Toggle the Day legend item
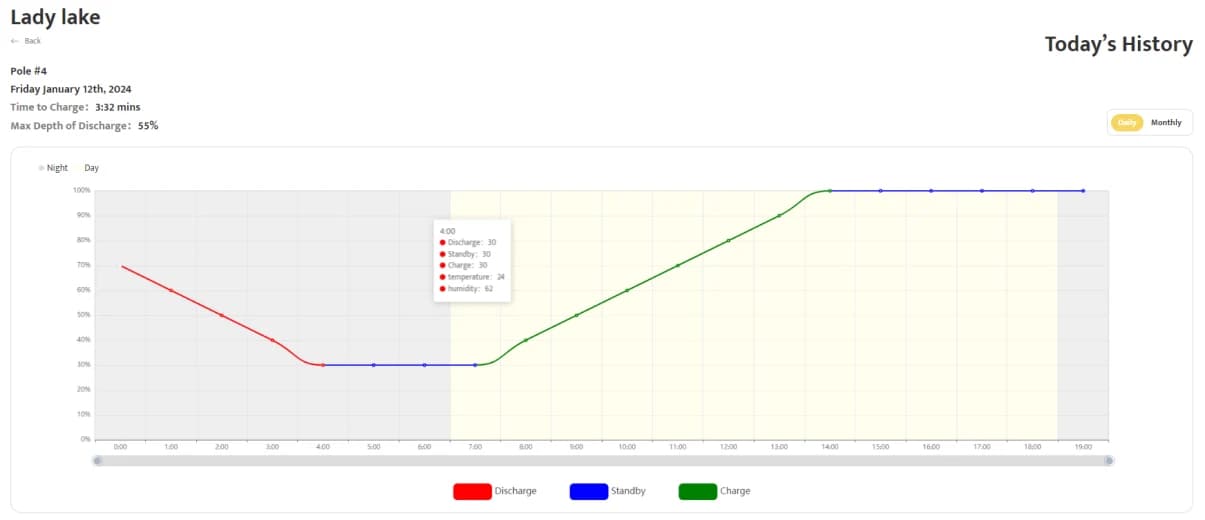1205x520 pixels. [88, 168]
